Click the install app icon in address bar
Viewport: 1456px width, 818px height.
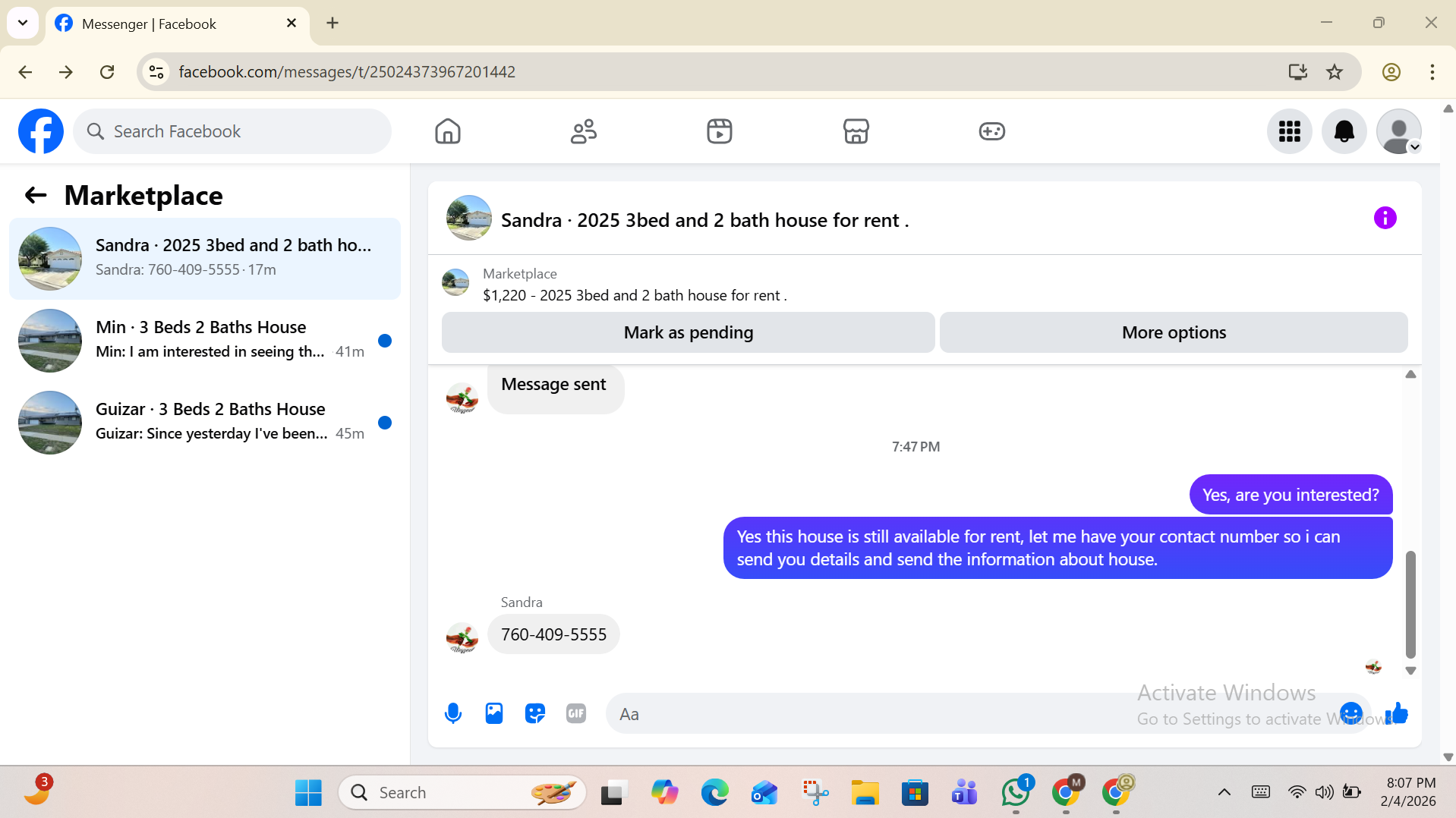[x=1297, y=72]
